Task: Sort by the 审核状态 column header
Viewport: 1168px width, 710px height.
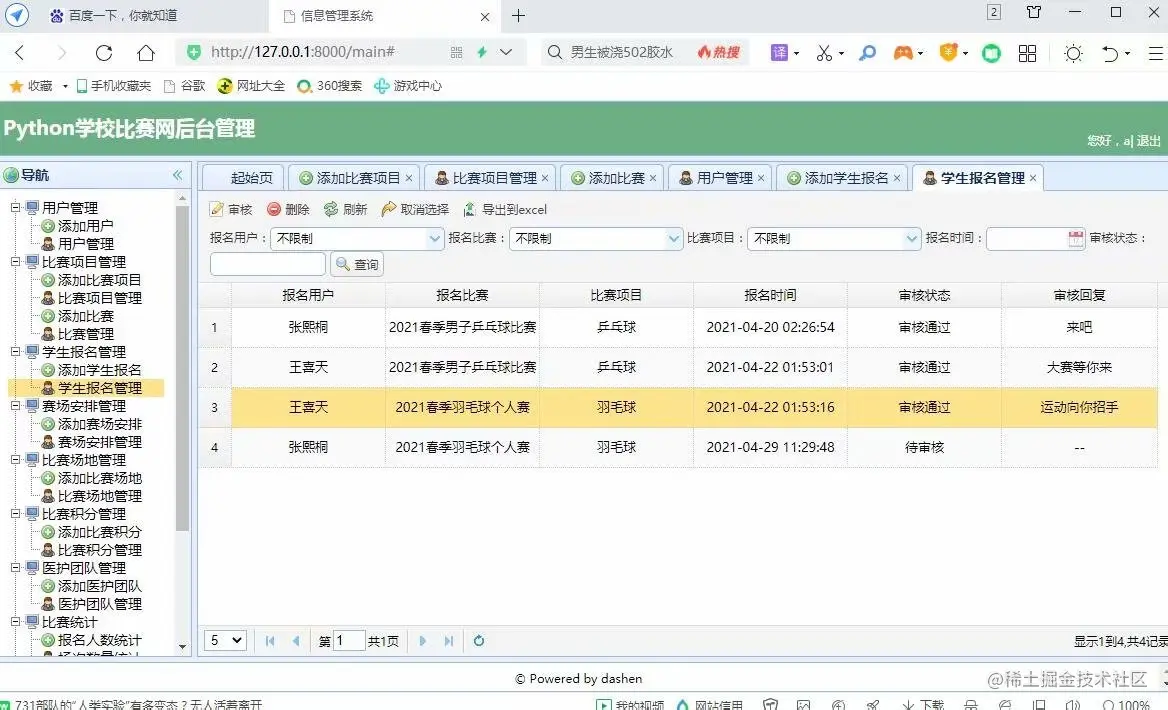Action: pyautogui.click(x=924, y=295)
